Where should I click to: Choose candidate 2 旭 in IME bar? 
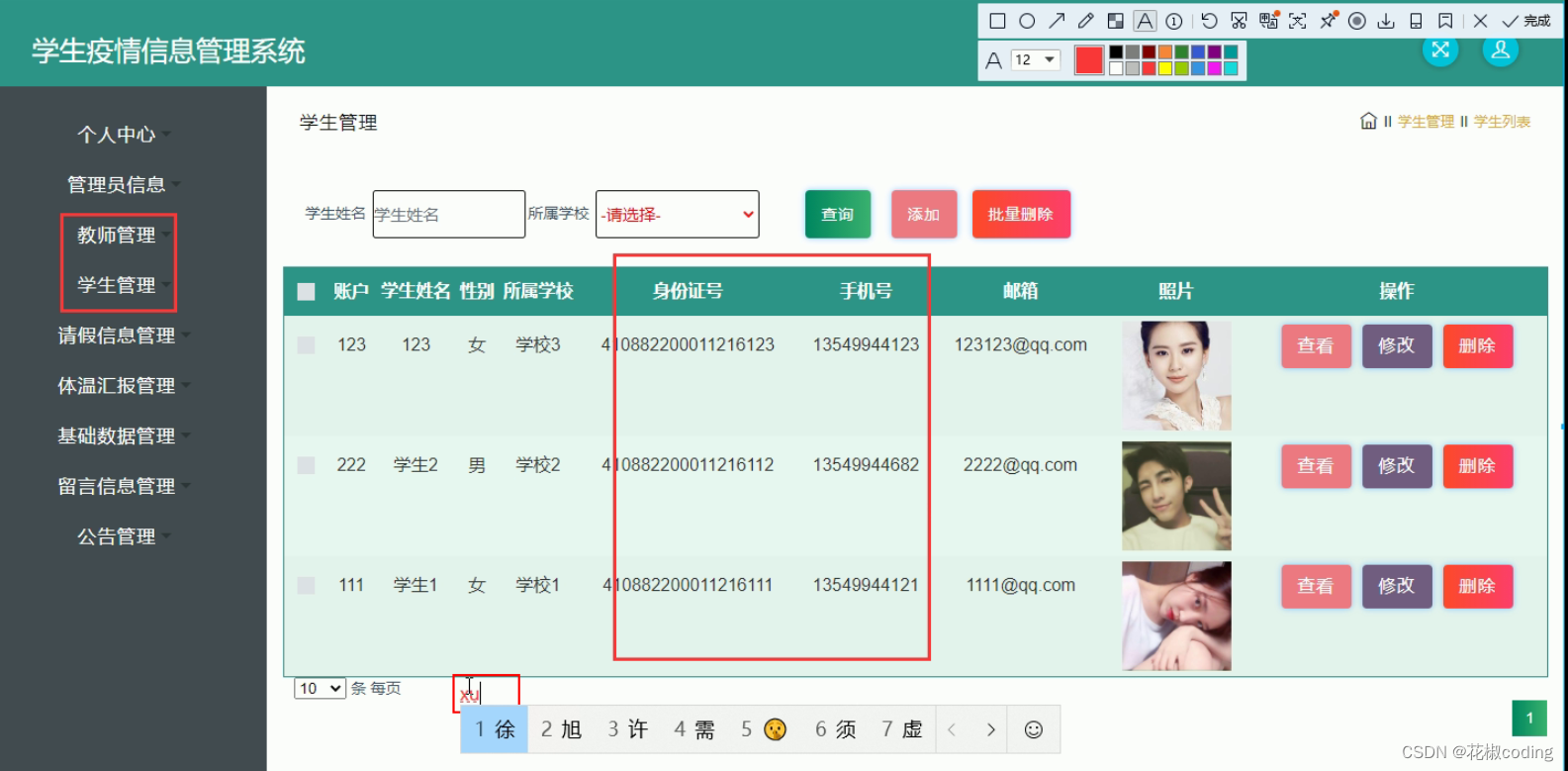561,729
